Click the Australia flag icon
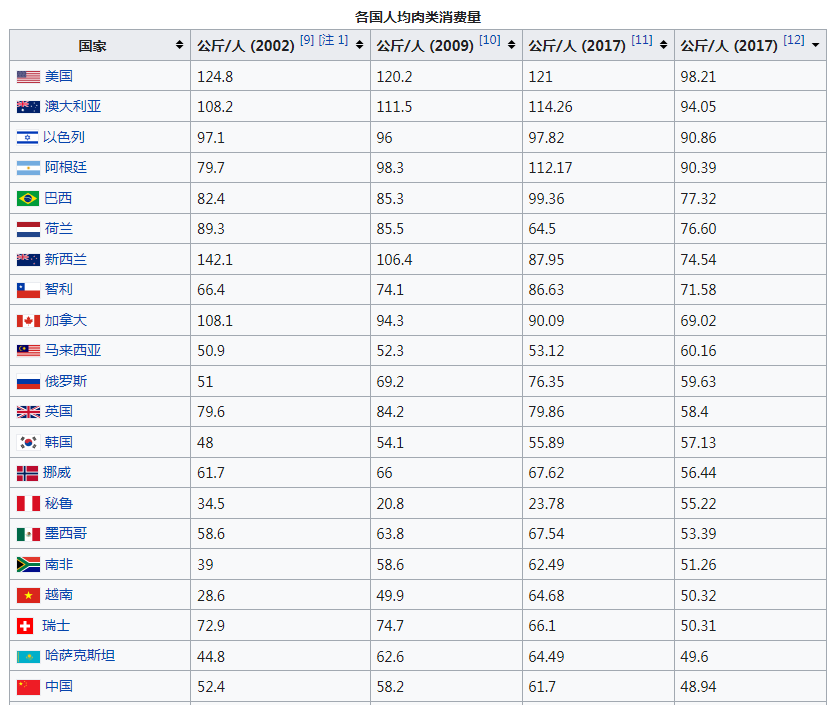This screenshot has height=705, width=835. [28, 107]
